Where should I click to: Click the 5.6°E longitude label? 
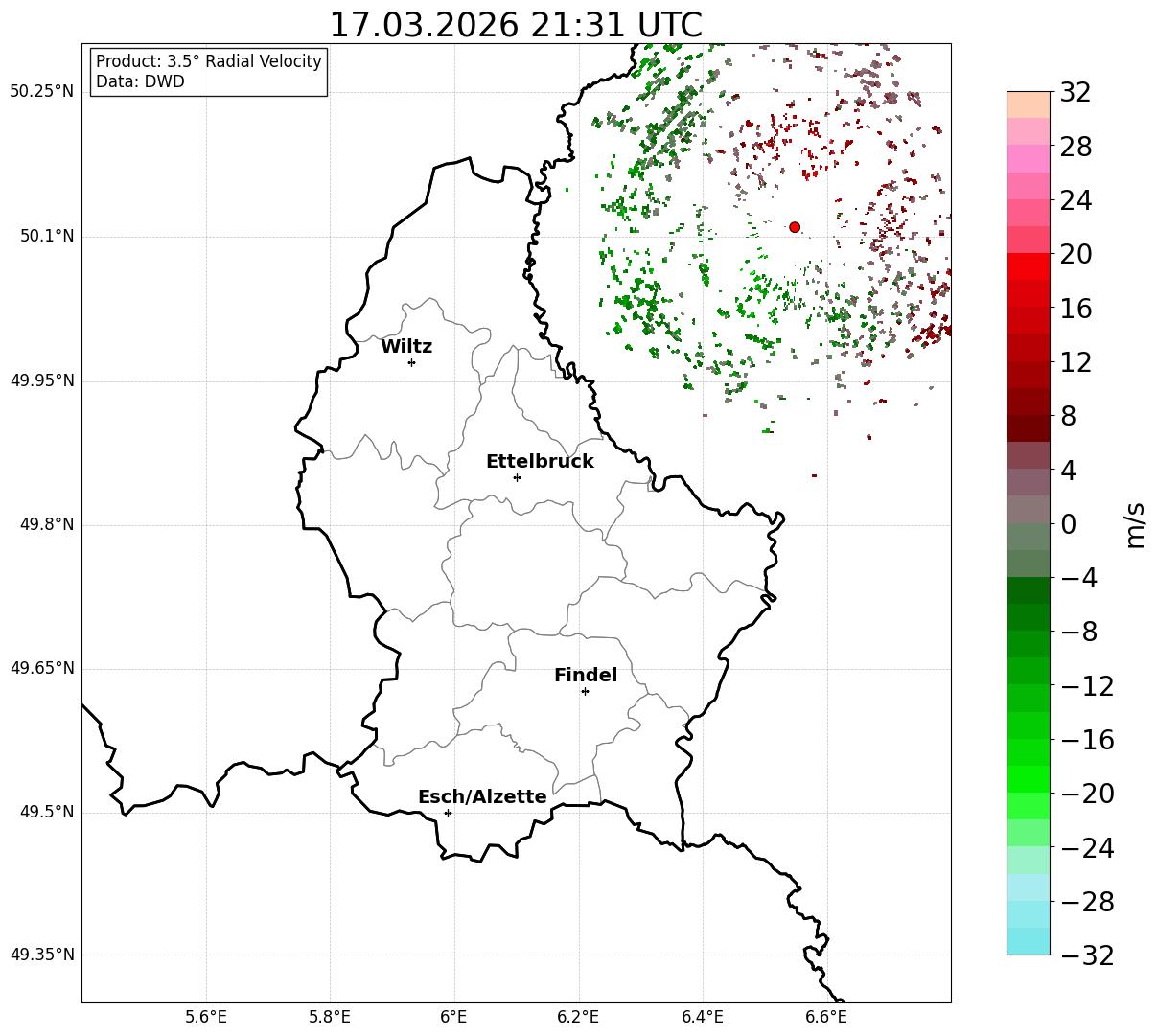point(206,1017)
